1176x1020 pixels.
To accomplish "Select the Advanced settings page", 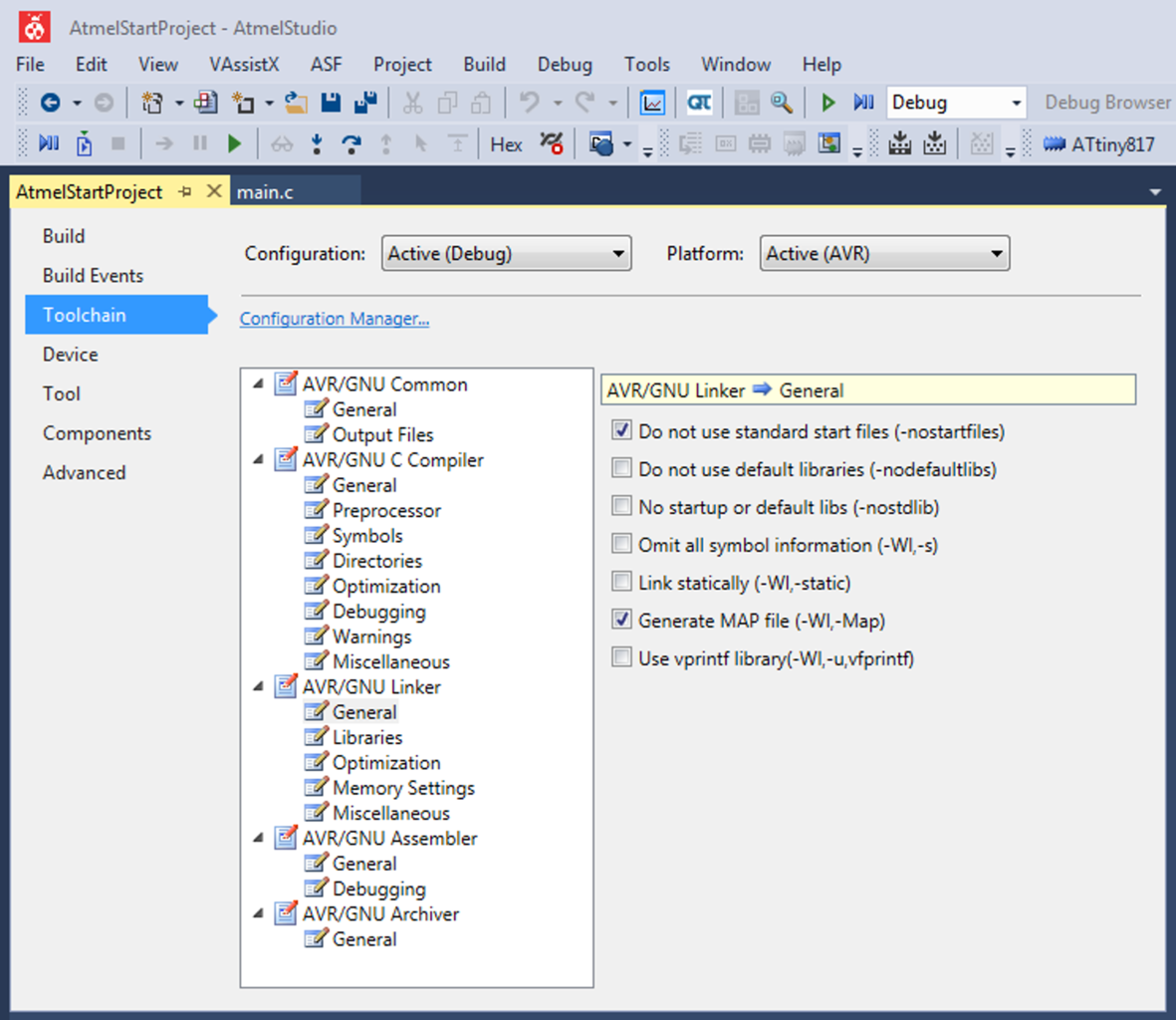I will [x=84, y=473].
